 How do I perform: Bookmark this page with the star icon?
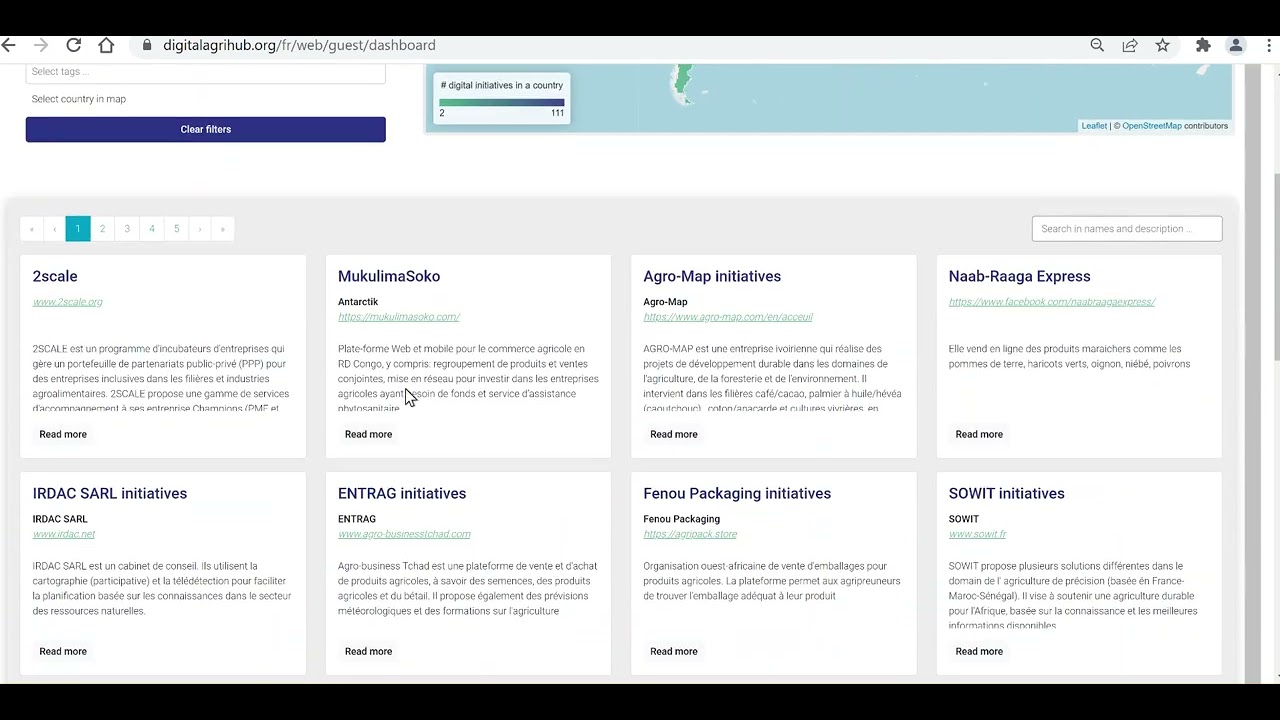tap(1162, 45)
